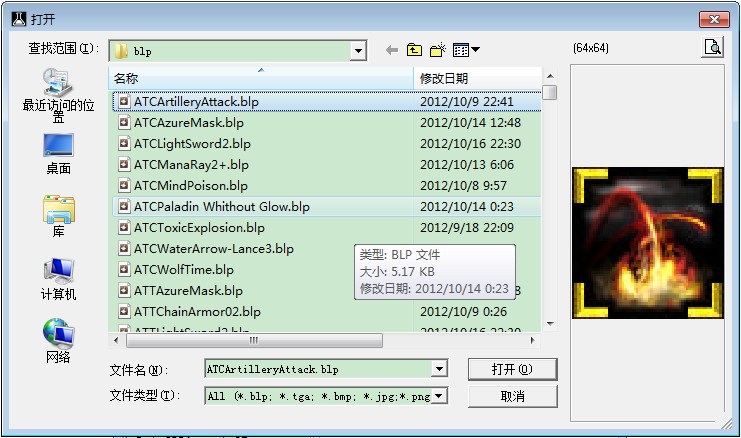Select file name ATCWolfTime.blp

tap(183, 270)
